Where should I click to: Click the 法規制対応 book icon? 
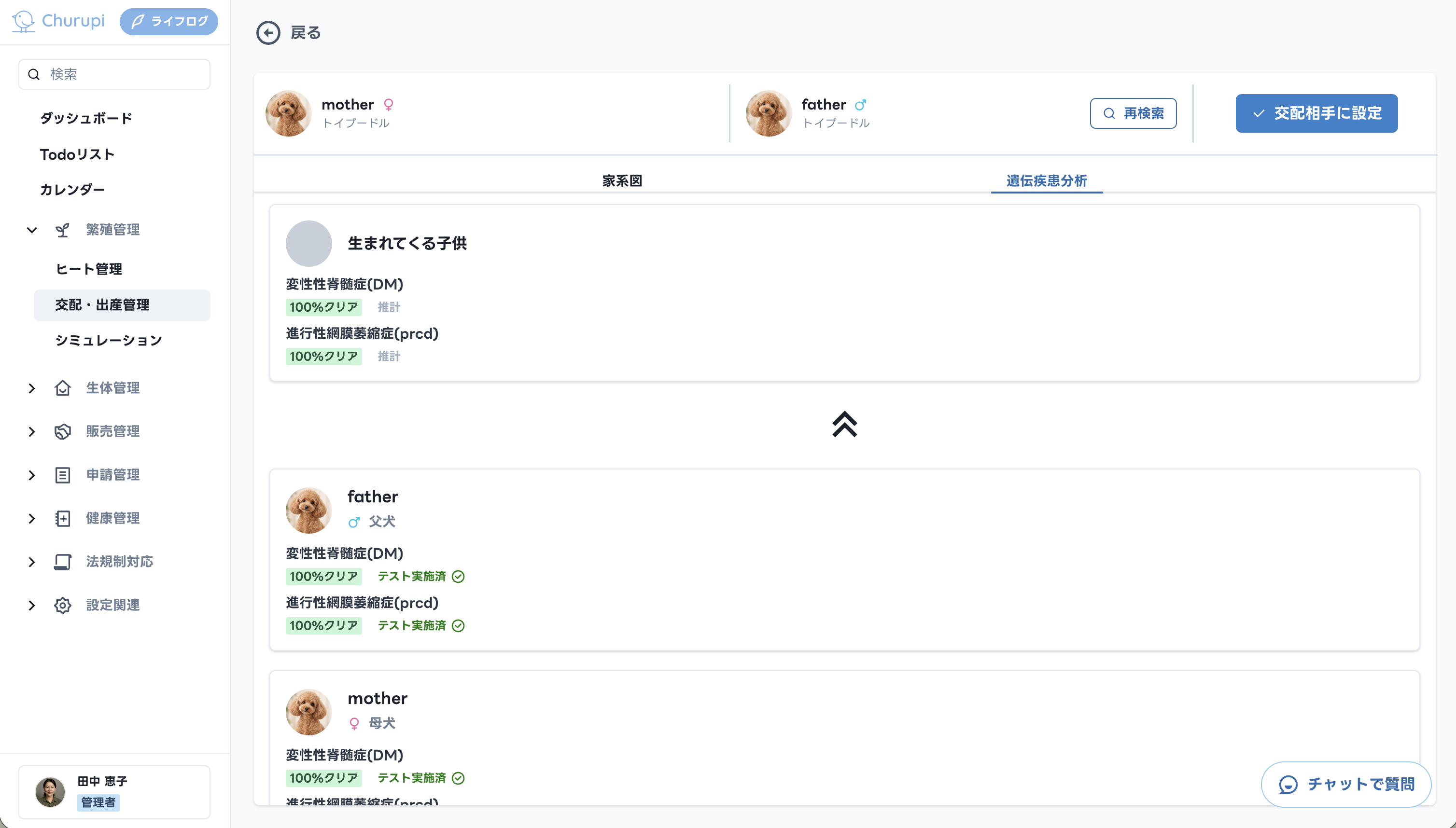[x=63, y=562]
